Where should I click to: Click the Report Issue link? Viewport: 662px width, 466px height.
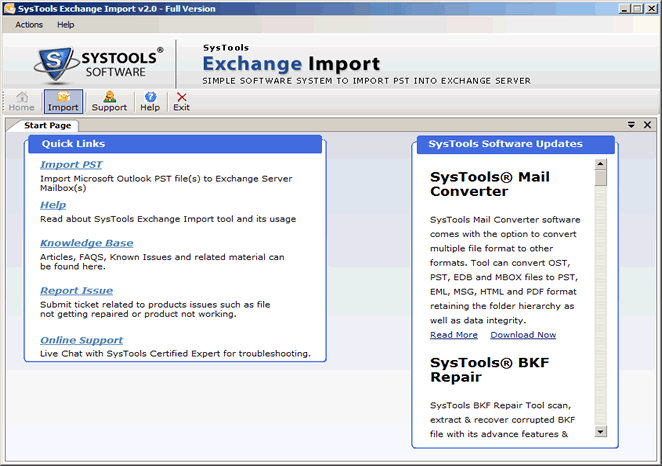tap(76, 290)
